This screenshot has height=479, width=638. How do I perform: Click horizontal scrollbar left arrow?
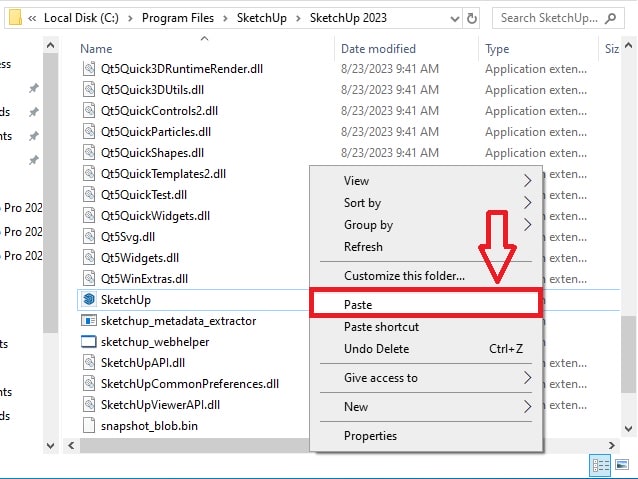tap(72, 445)
